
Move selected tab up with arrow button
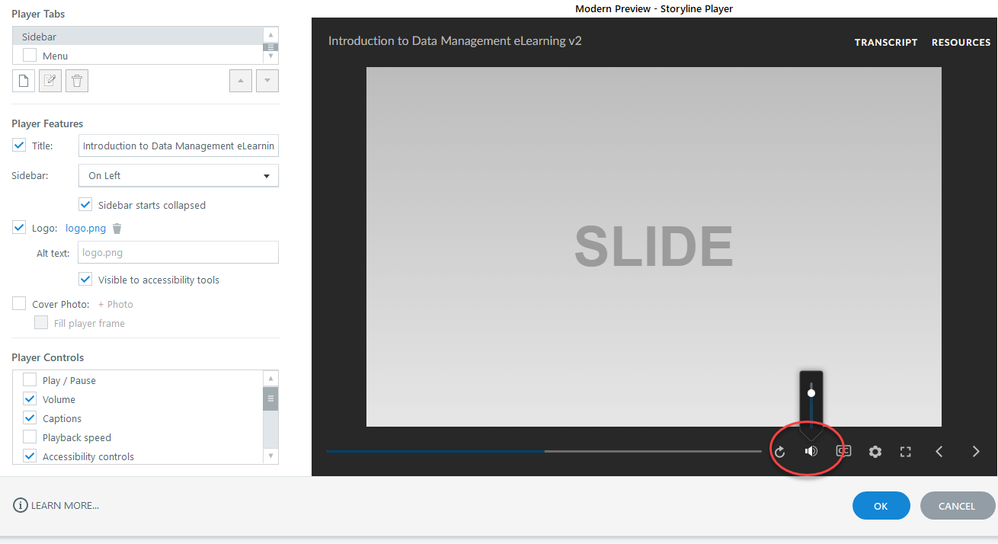pyautogui.click(x=241, y=81)
